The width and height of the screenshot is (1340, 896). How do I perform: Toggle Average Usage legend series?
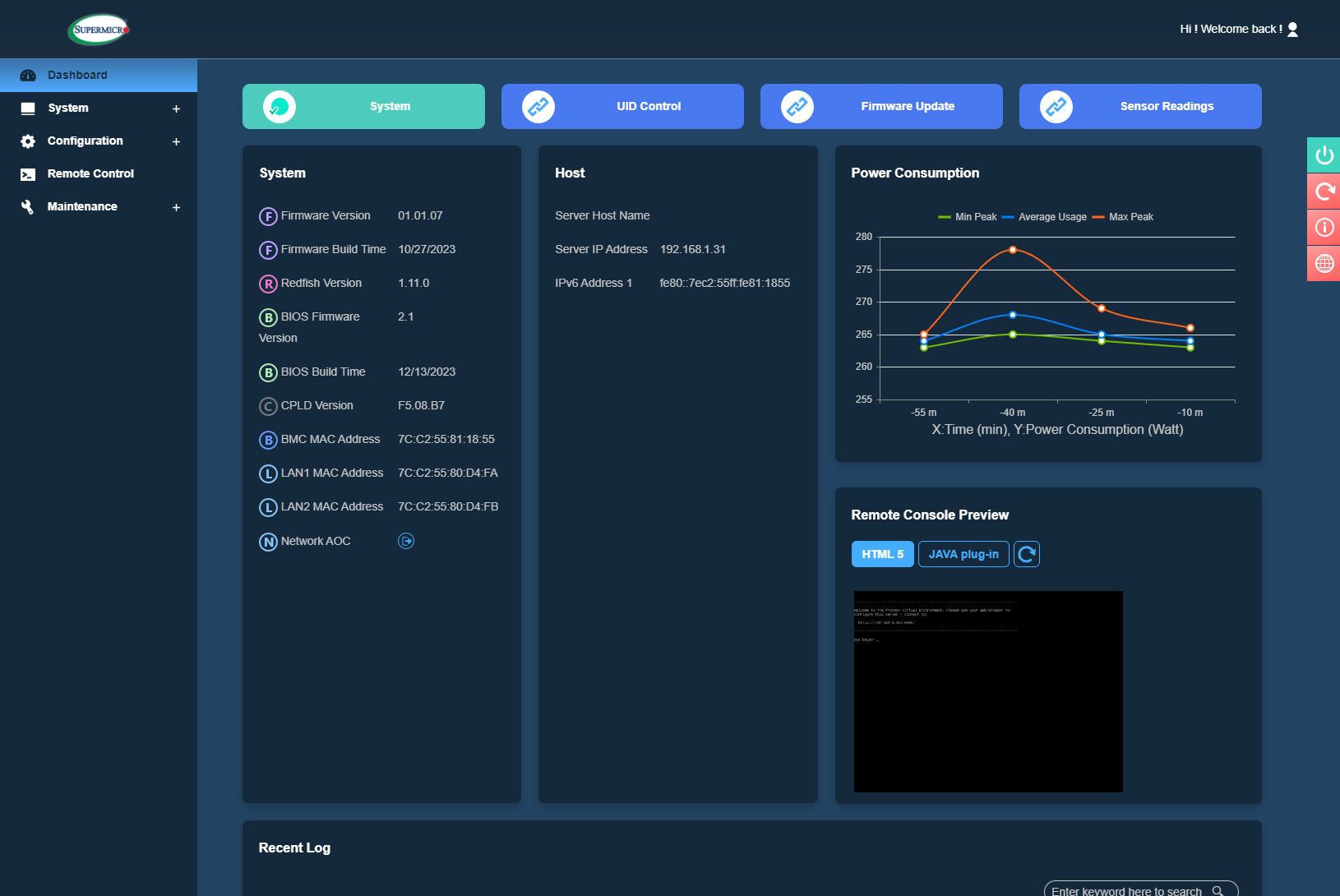click(x=1044, y=217)
